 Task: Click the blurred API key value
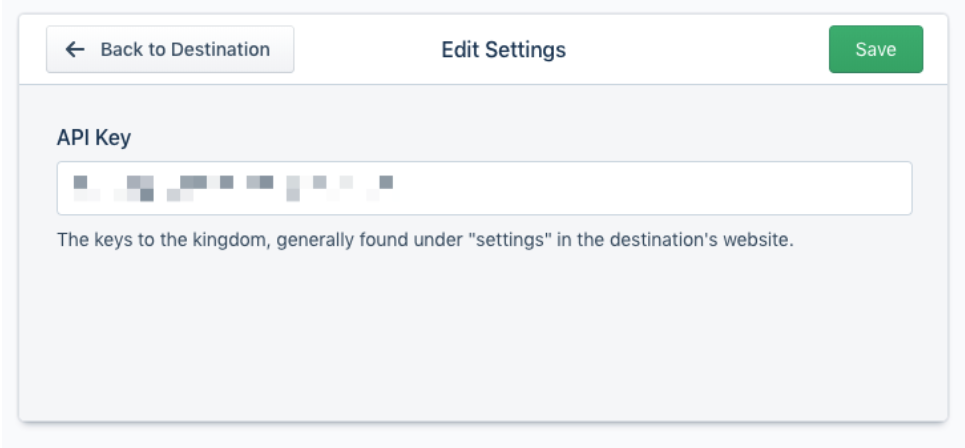click(x=232, y=188)
